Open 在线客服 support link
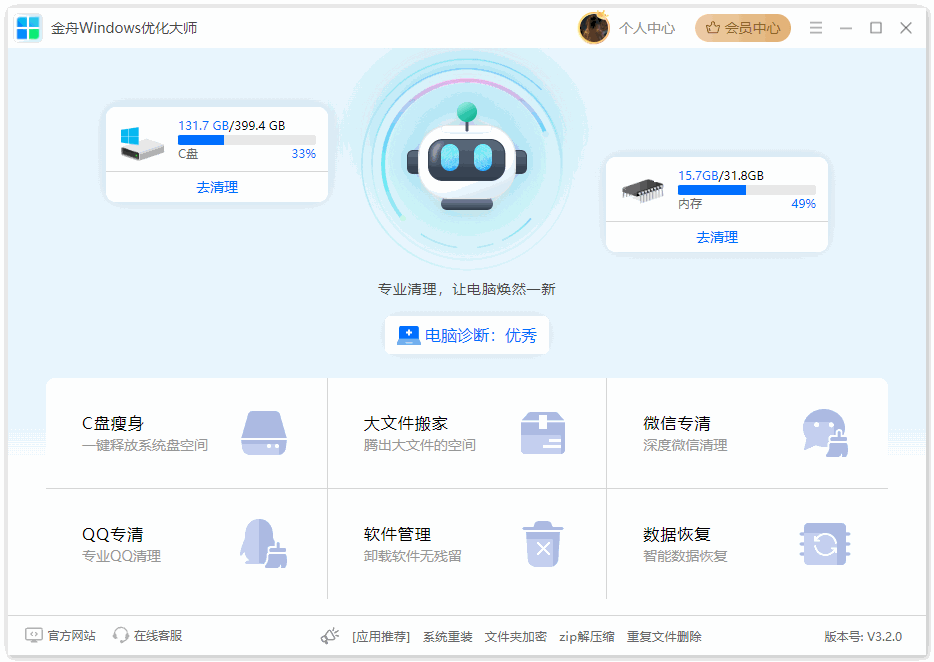This screenshot has height=662, width=934. (158, 636)
